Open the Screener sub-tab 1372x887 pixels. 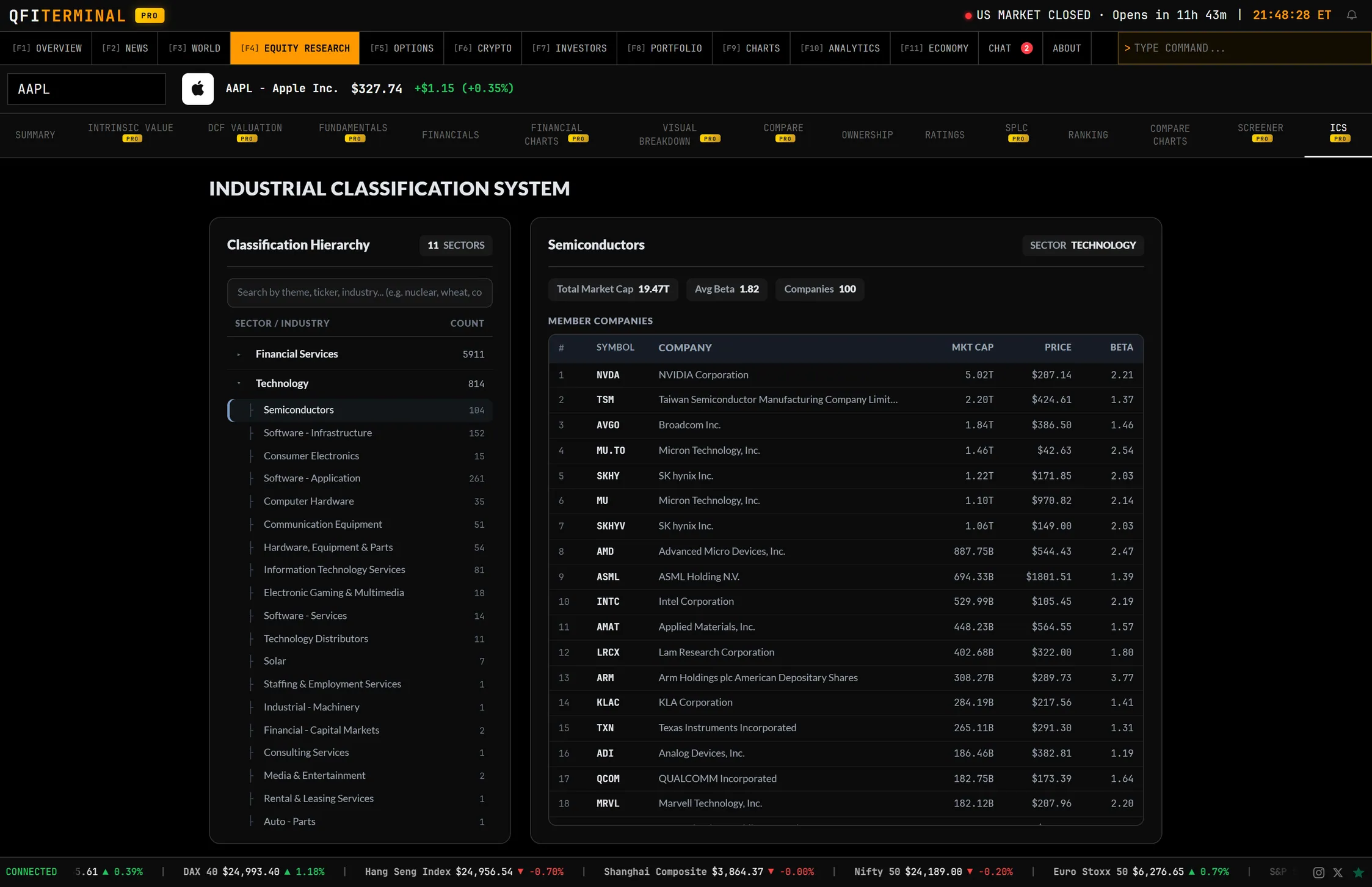point(1260,134)
